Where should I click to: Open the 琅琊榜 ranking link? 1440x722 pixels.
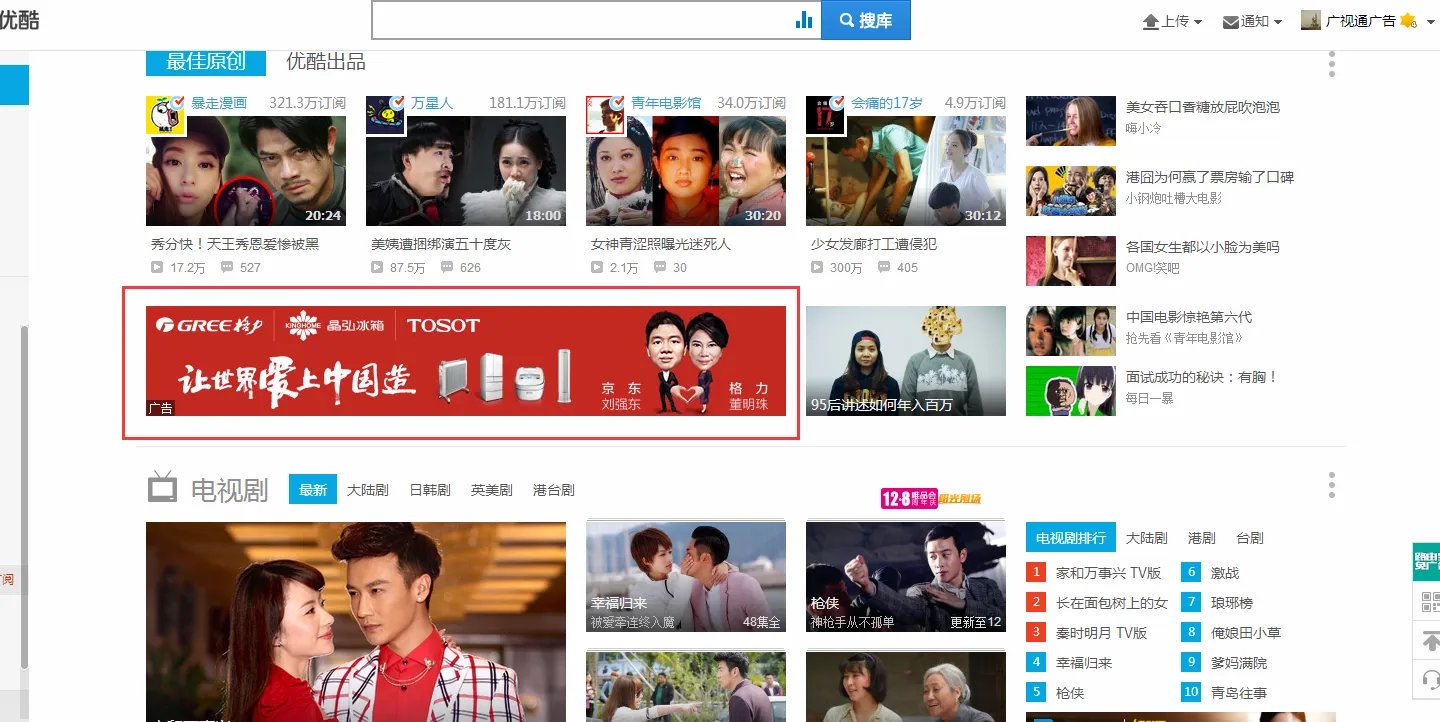(x=1231, y=603)
